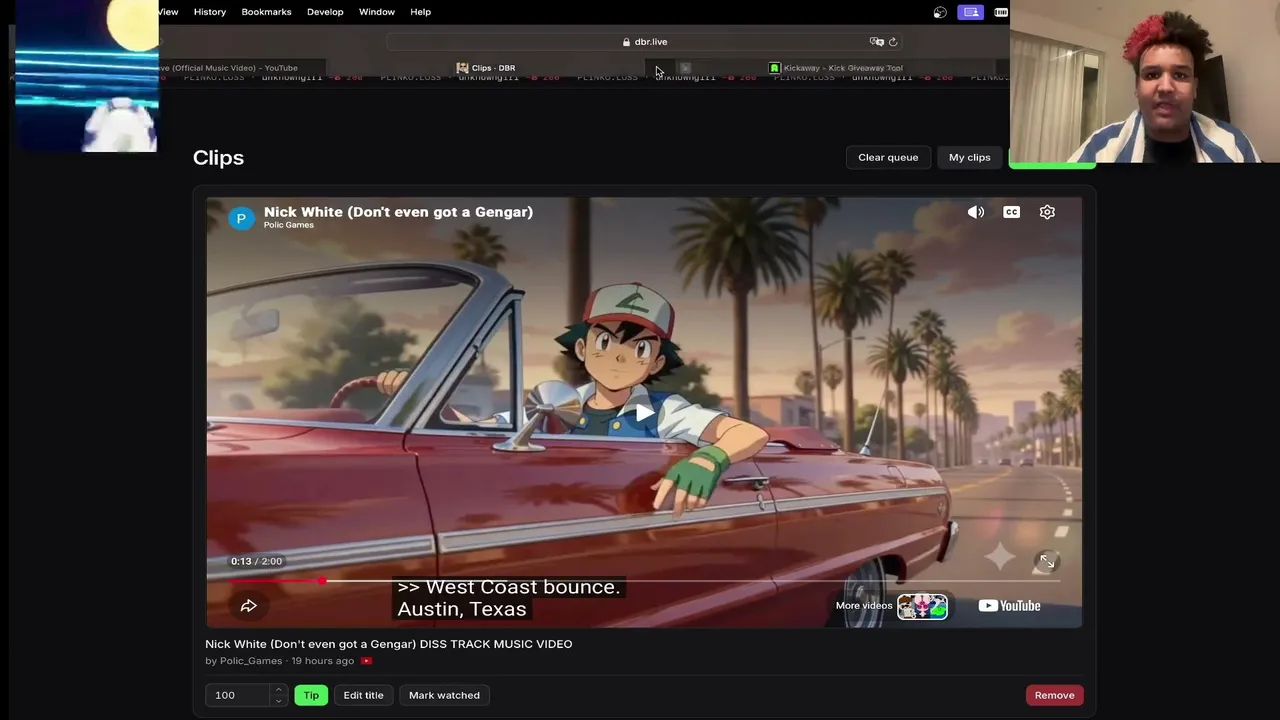This screenshot has height=720, width=1280.
Task: Click the translate icon in address bar
Action: pos(877,42)
